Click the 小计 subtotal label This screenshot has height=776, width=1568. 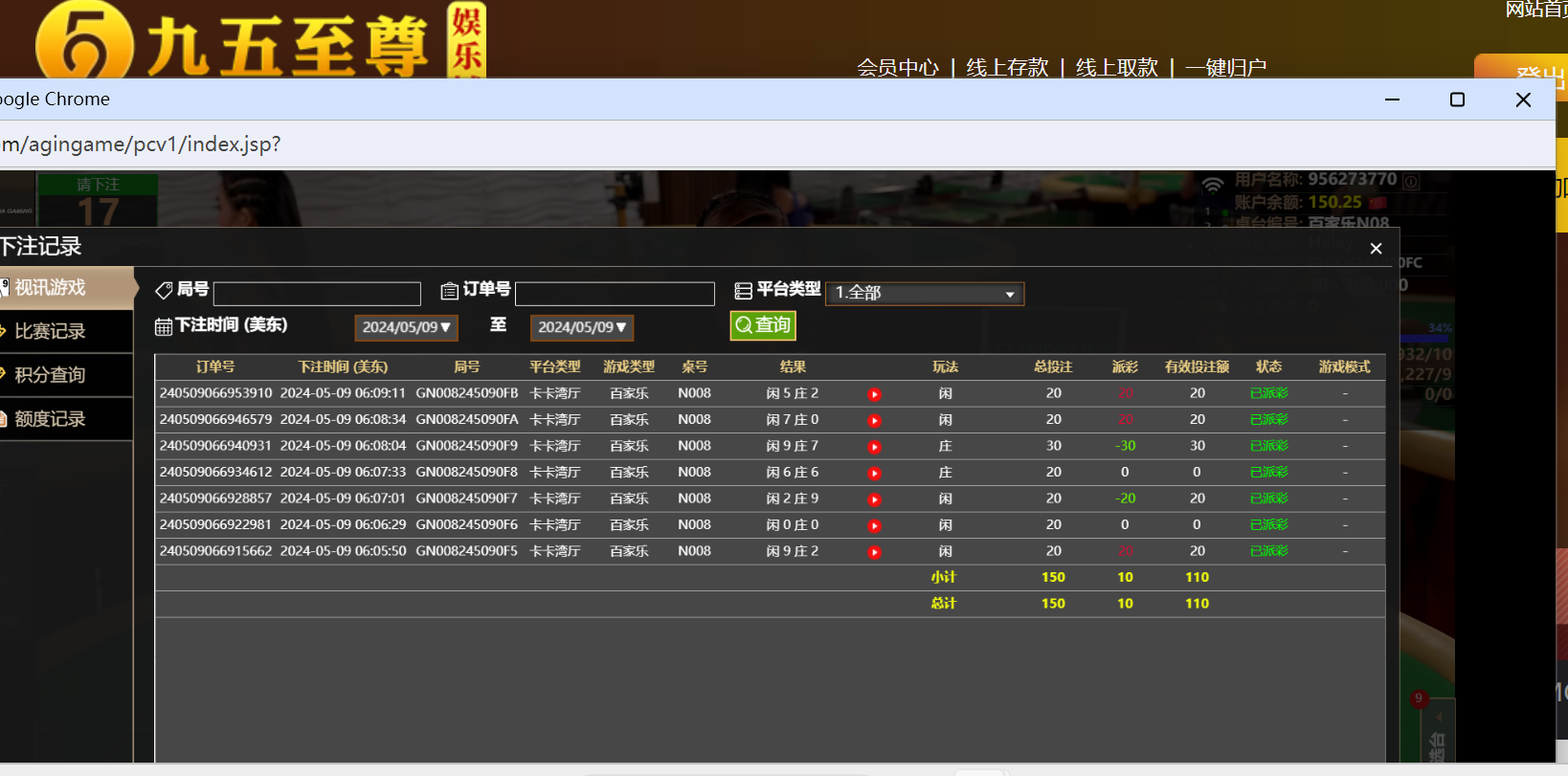pos(944,578)
